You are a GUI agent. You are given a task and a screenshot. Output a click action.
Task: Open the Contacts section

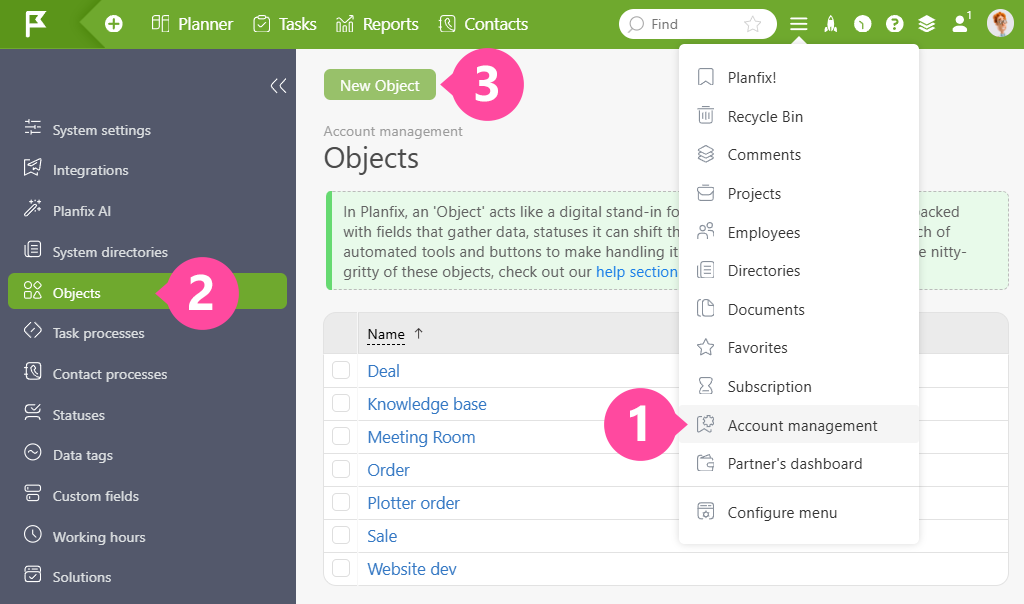(483, 24)
